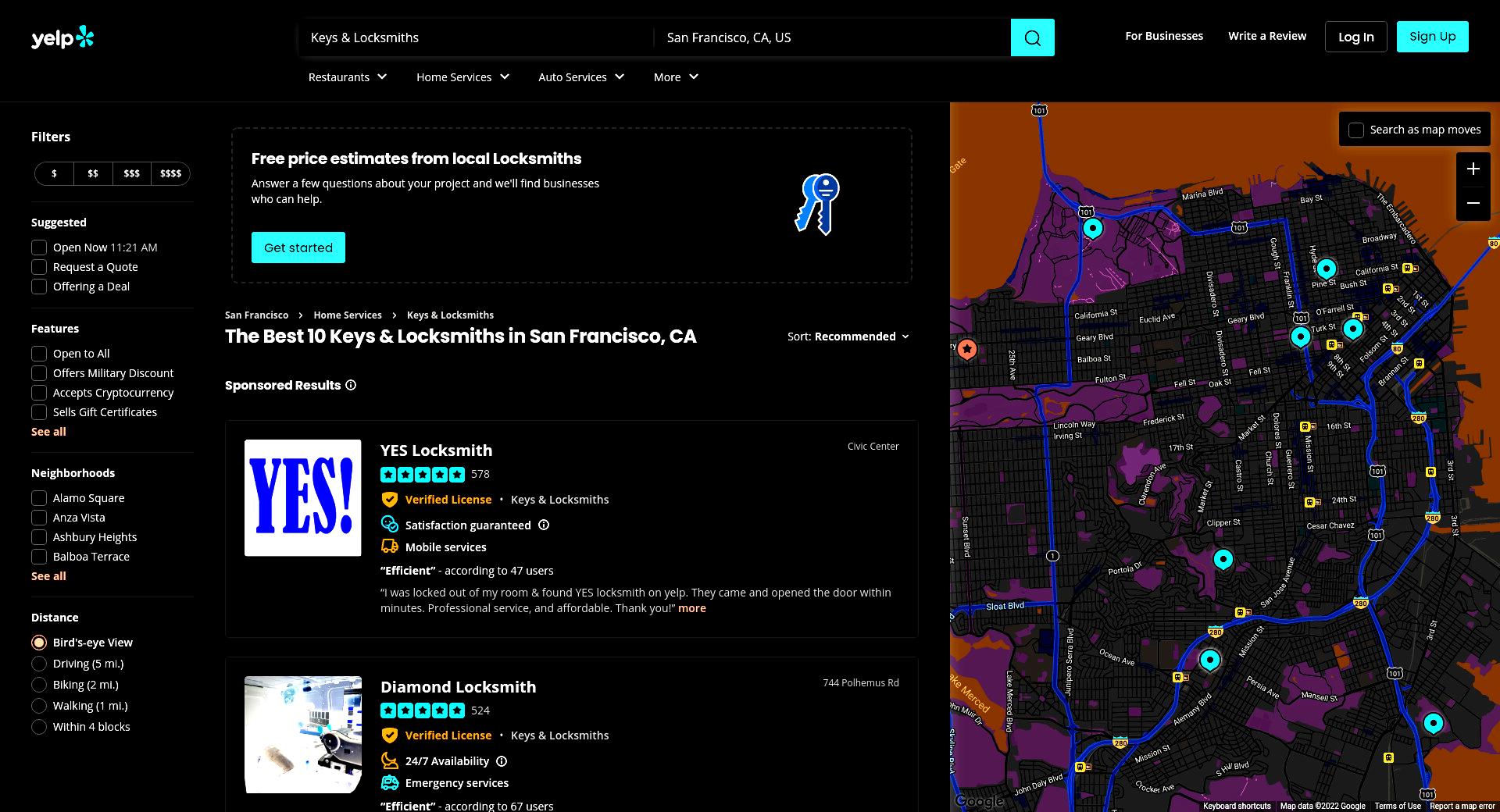
Task: Click map pin near Pine St
Action: [1326, 269]
